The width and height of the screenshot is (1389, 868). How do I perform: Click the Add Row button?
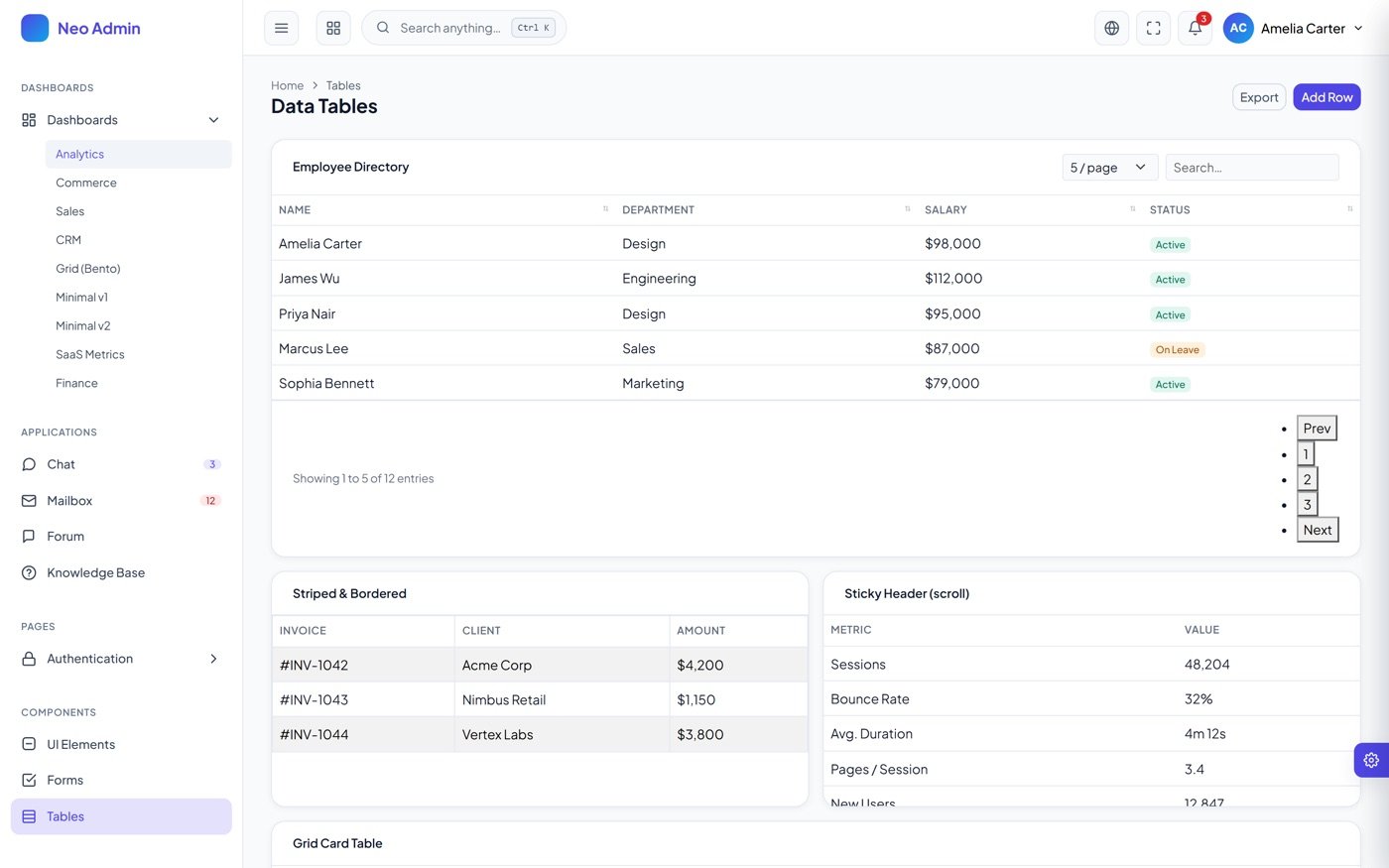[1326, 97]
